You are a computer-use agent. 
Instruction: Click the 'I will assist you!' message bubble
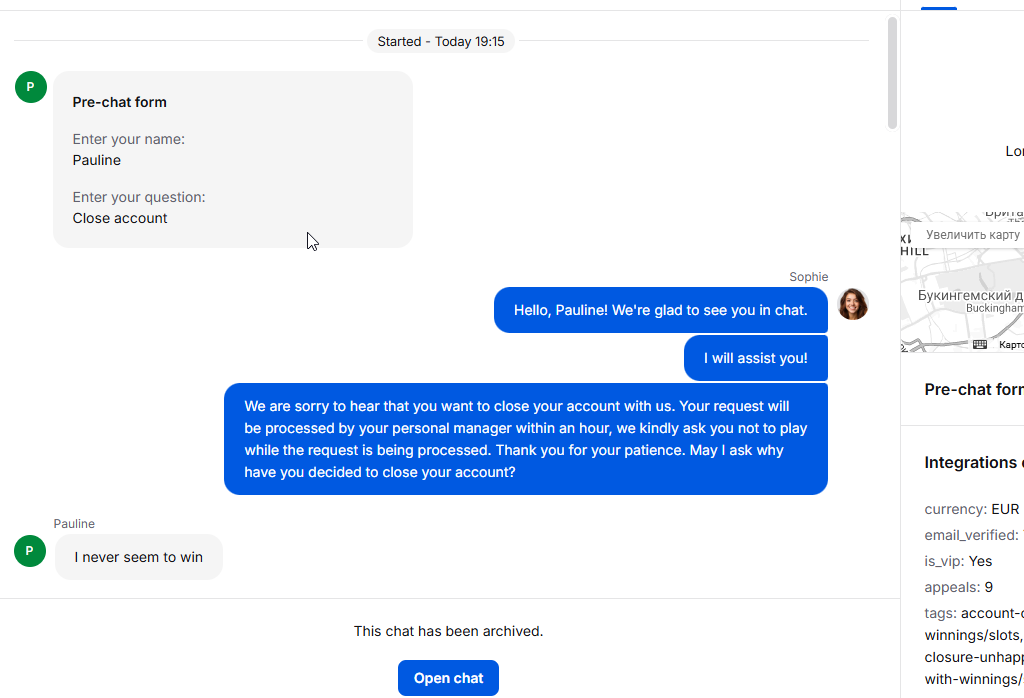coord(755,358)
